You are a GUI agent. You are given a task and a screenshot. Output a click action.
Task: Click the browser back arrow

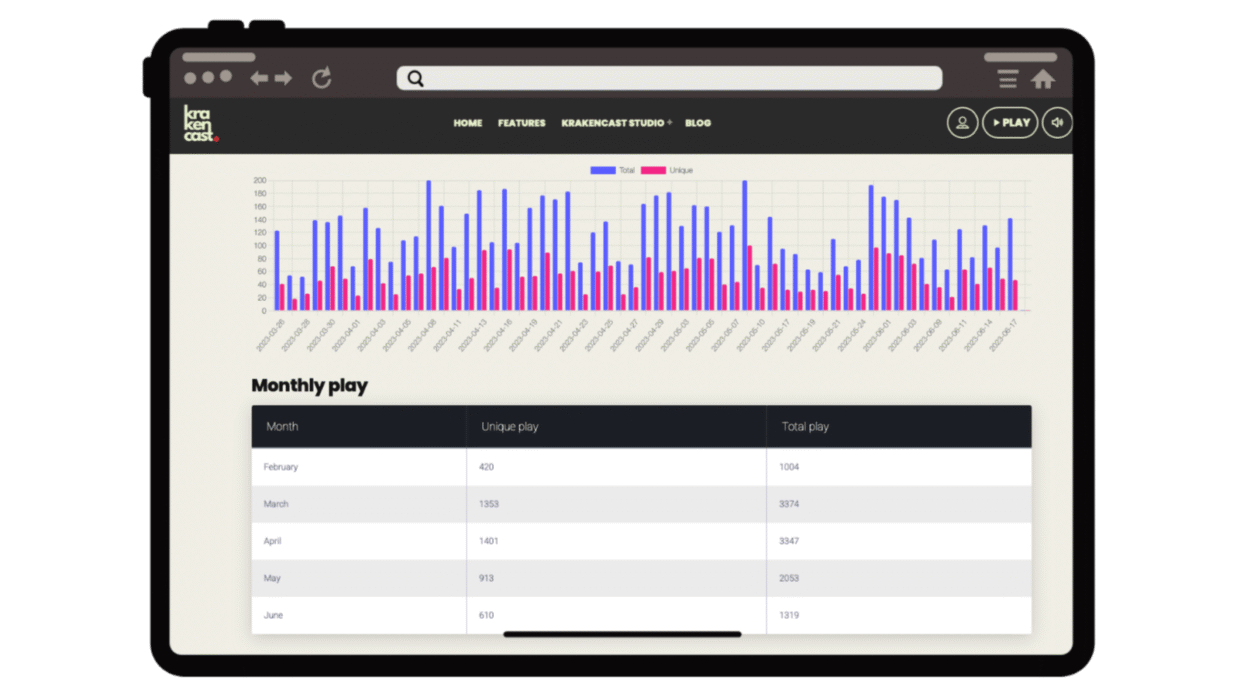pyautogui.click(x=259, y=78)
